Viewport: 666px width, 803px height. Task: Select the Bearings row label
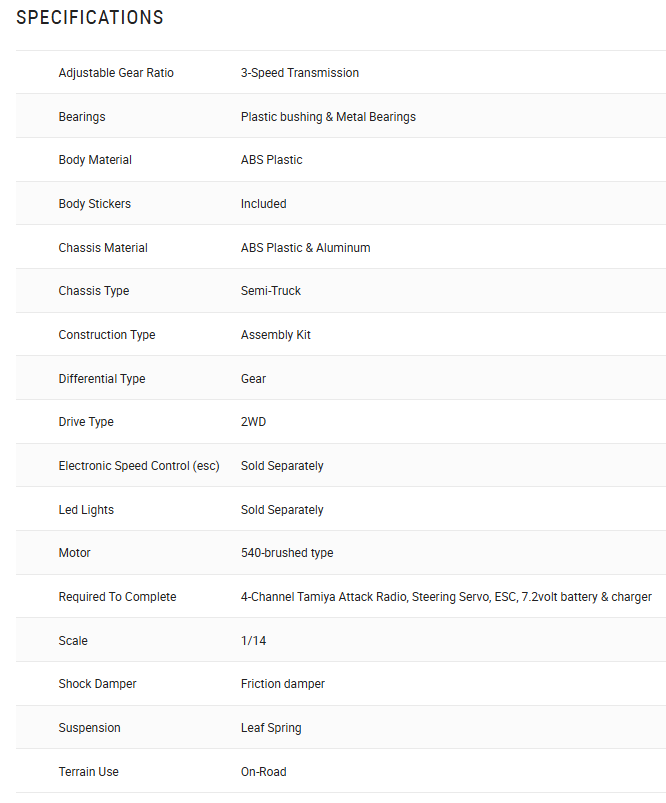82,117
